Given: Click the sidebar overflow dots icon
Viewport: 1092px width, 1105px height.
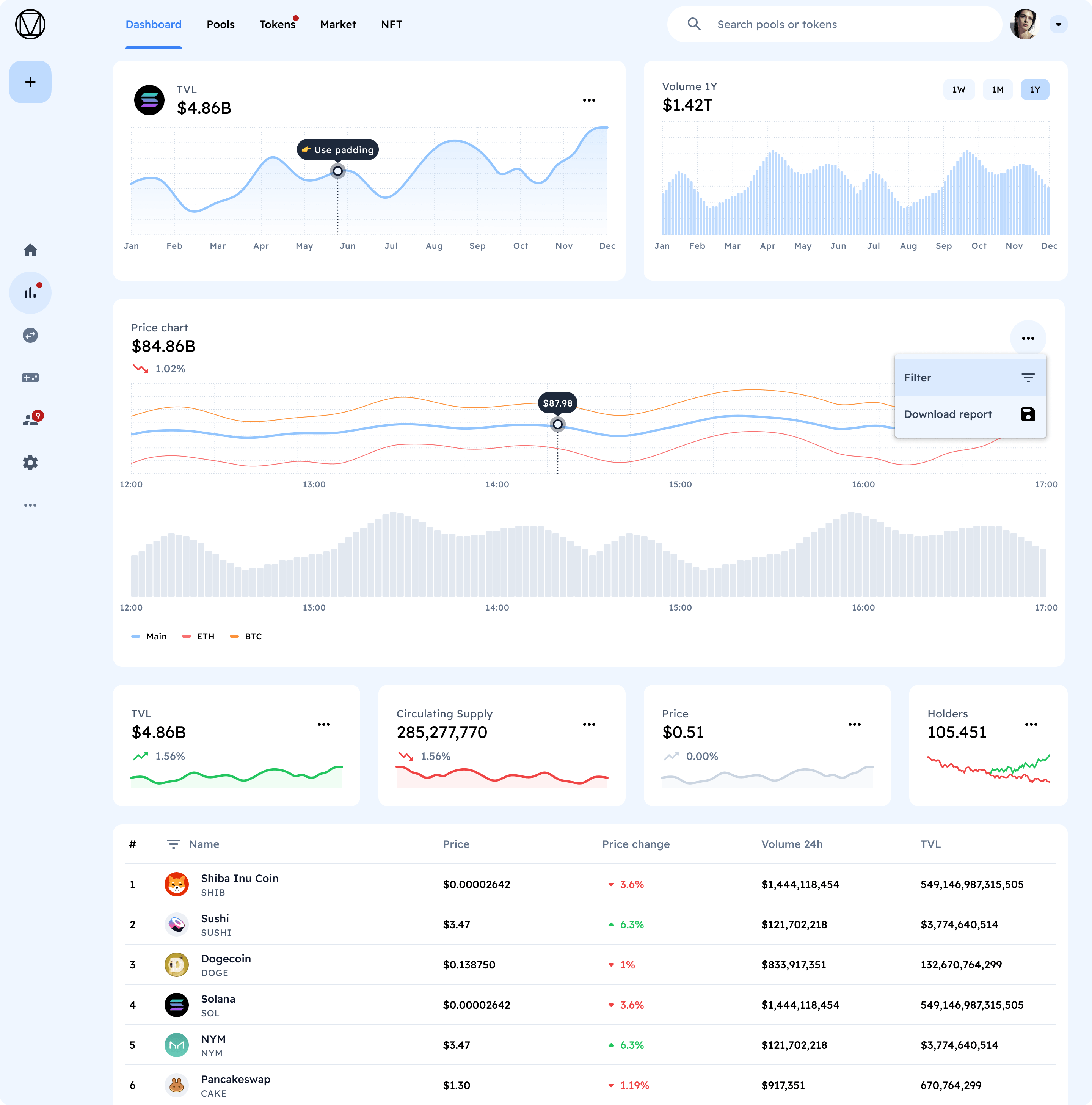Looking at the screenshot, I should (x=30, y=504).
